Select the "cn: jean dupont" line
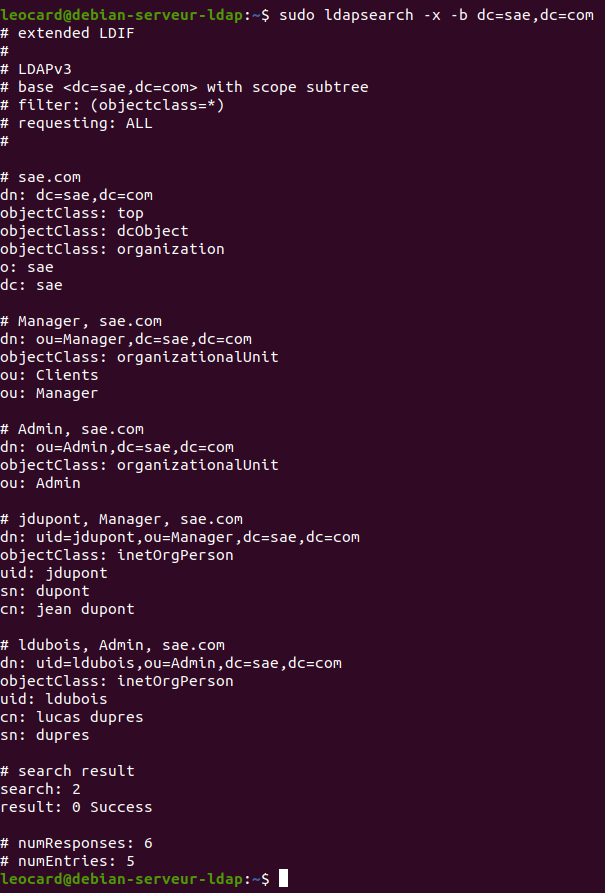This screenshot has width=605, height=893. coord(67,609)
